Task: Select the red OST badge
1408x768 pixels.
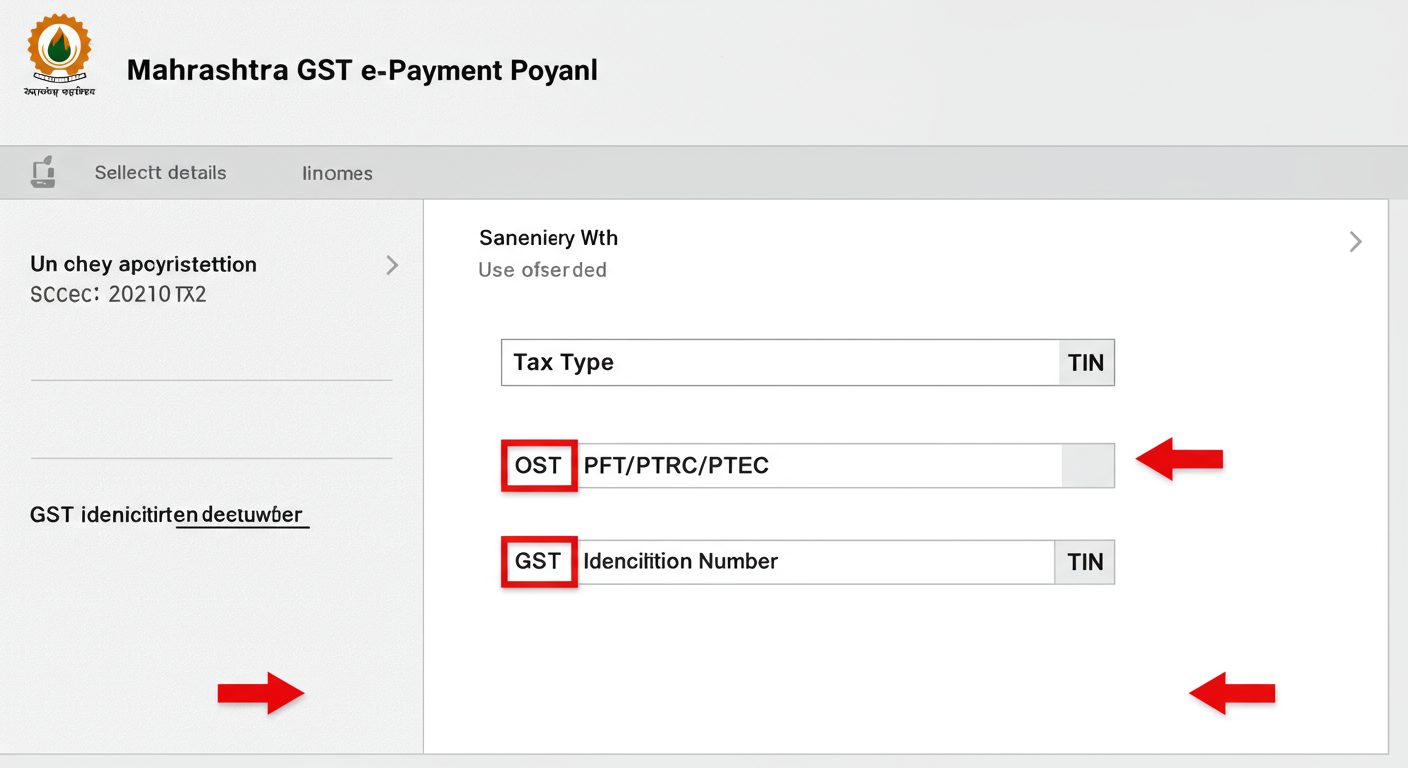Action: [539, 465]
